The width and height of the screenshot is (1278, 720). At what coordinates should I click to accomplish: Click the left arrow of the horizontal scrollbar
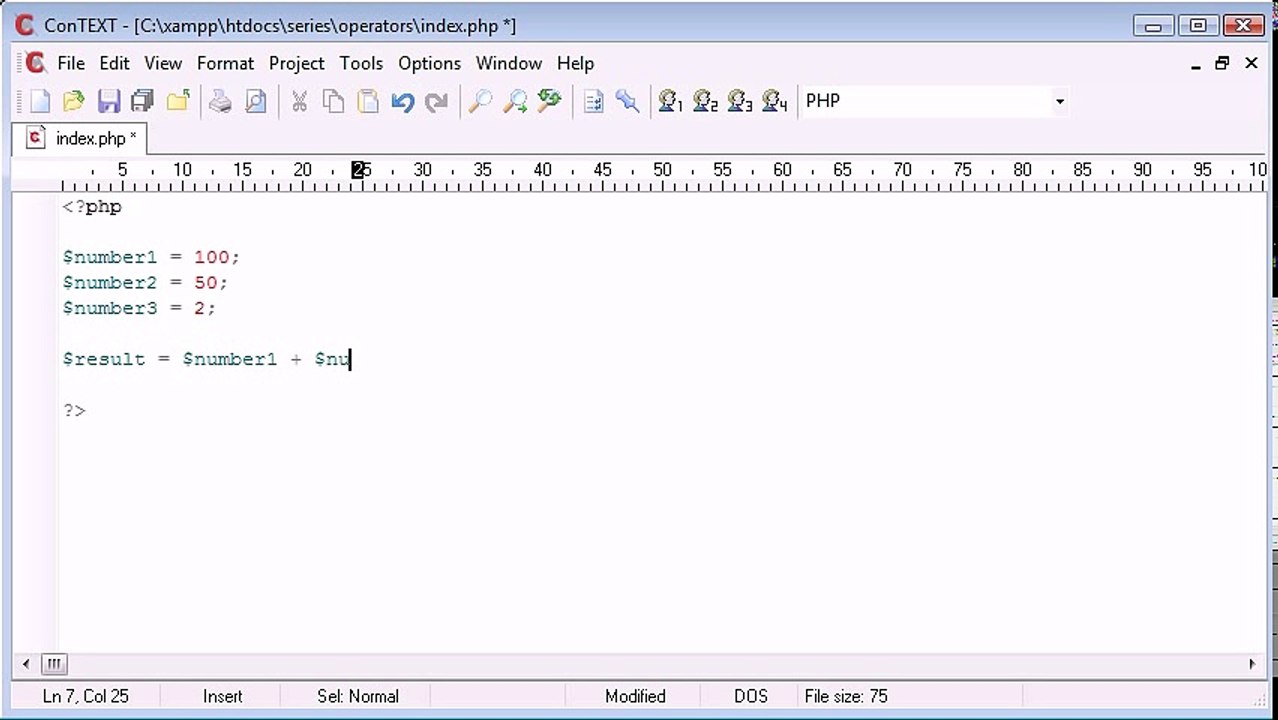point(26,664)
